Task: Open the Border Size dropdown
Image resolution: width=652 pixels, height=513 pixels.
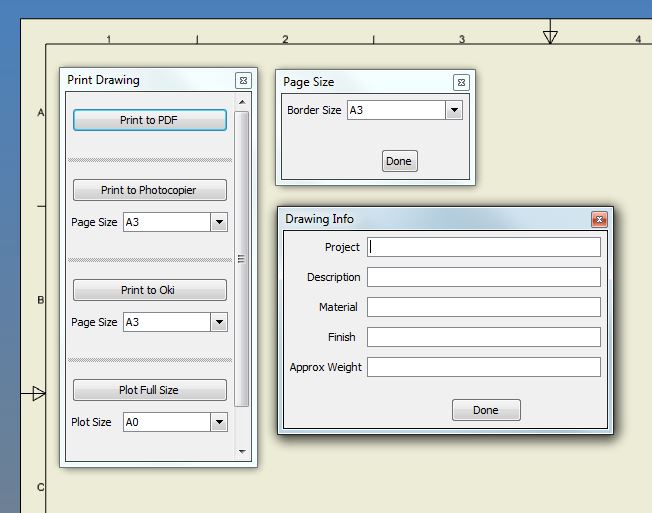Action: pyautogui.click(x=454, y=110)
